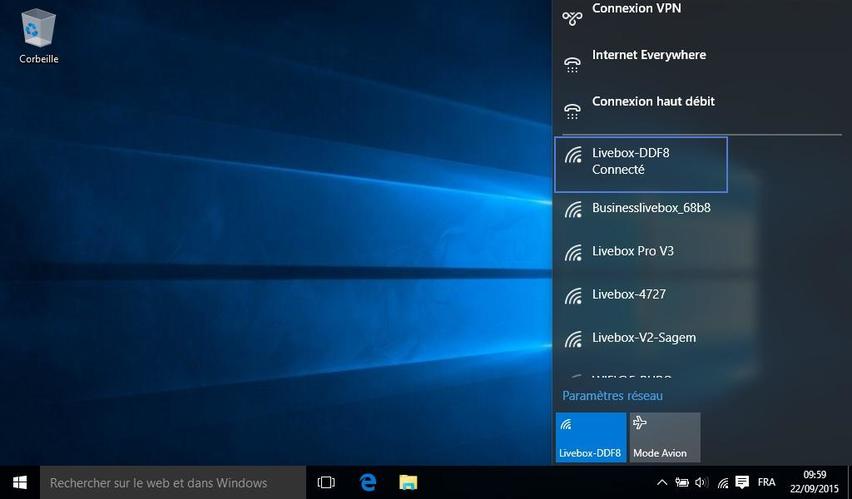Click the Windows Start button
852x499 pixels.
click(x=19, y=482)
